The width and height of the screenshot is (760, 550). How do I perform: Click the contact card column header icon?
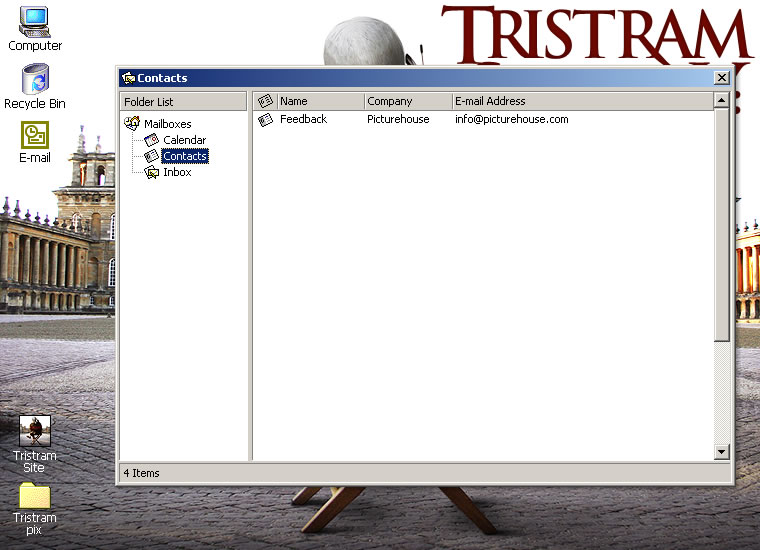[x=265, y=101]
